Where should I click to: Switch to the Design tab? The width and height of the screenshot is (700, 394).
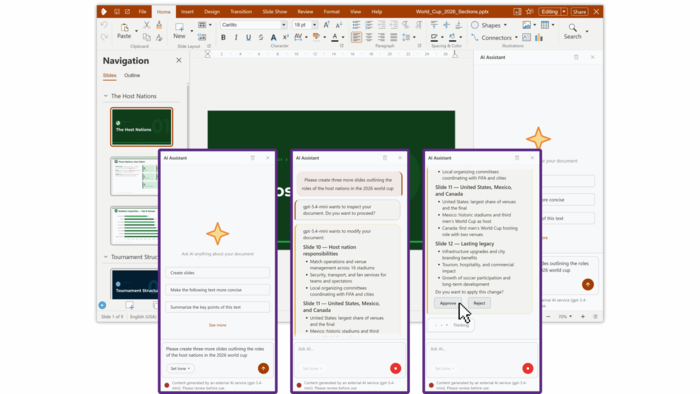[x=212, y=12]
